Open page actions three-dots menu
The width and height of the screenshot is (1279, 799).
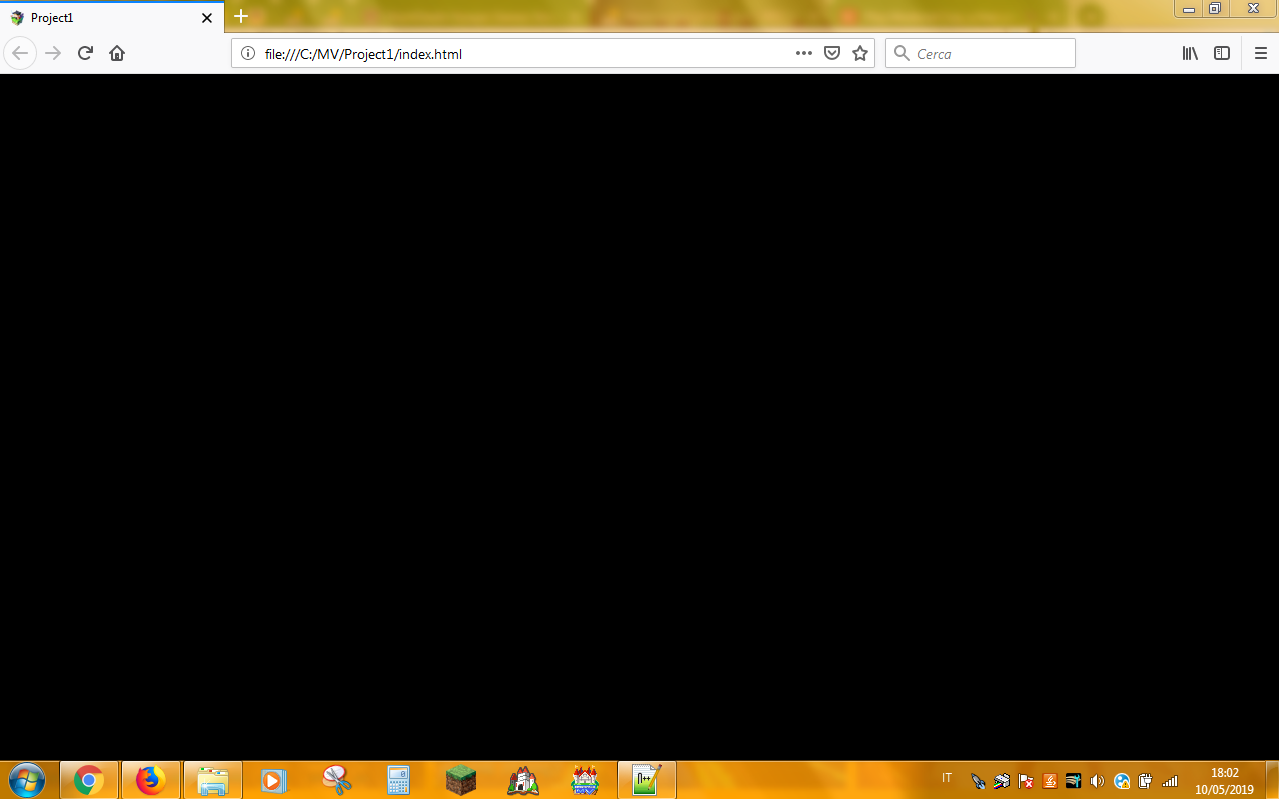coord(804,53)
